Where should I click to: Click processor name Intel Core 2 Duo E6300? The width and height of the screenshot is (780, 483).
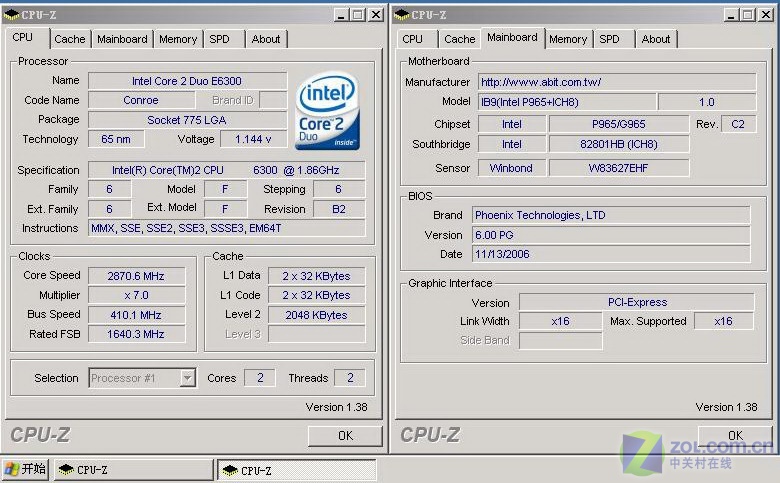coord(187,81)
